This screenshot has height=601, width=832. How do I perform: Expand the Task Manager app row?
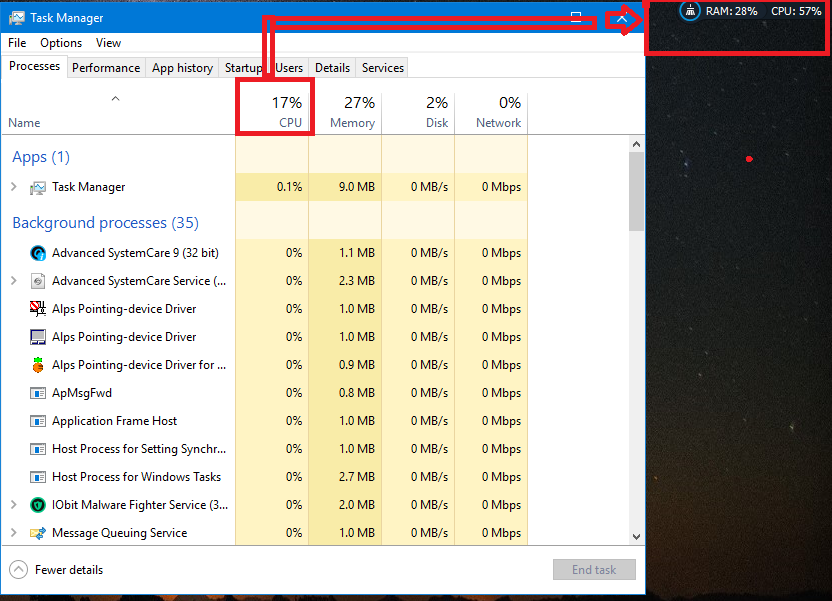coord(14,187)
